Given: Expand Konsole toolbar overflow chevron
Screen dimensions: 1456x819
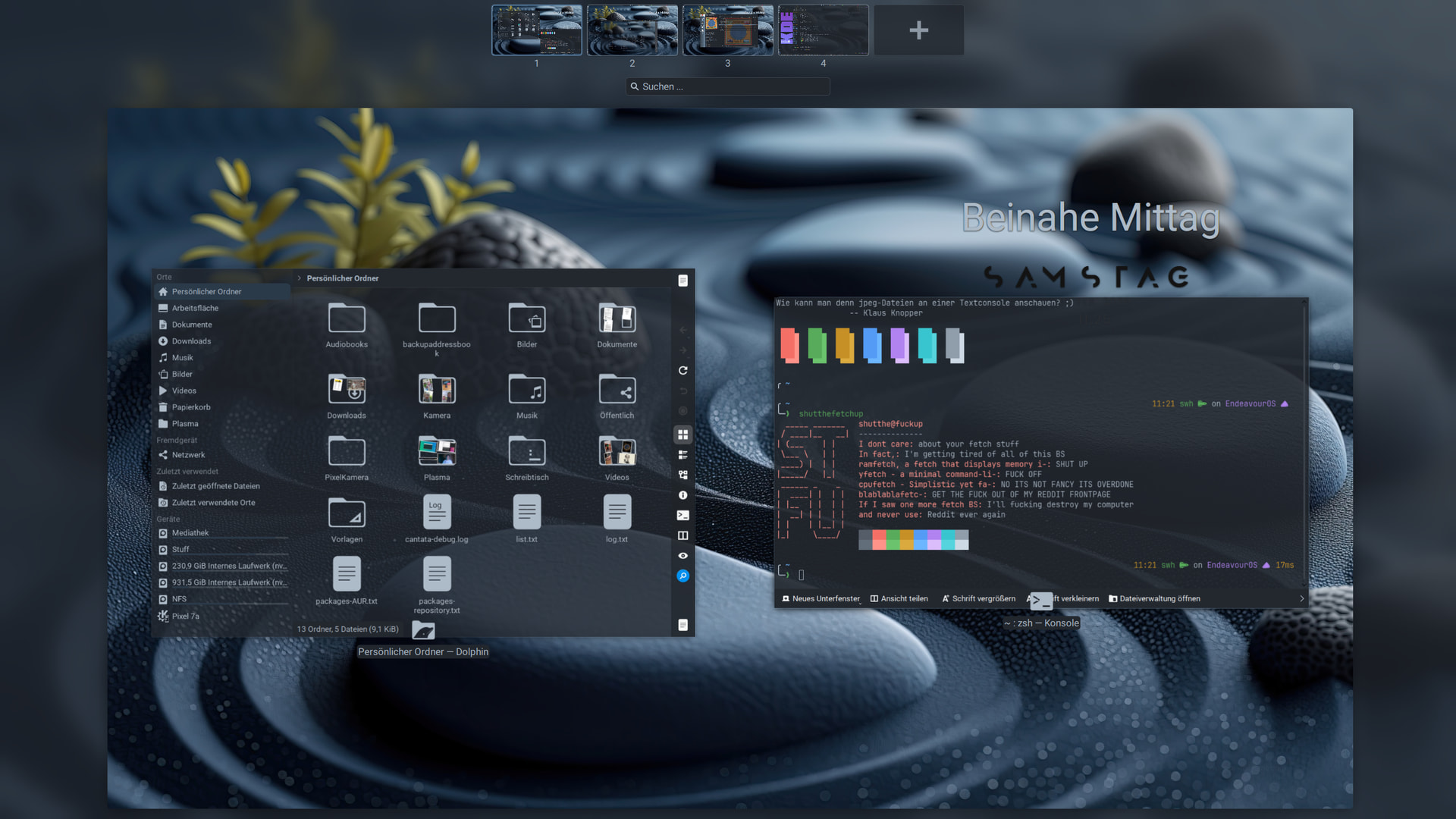Looking at the screenshot, I should (1302, 598).
